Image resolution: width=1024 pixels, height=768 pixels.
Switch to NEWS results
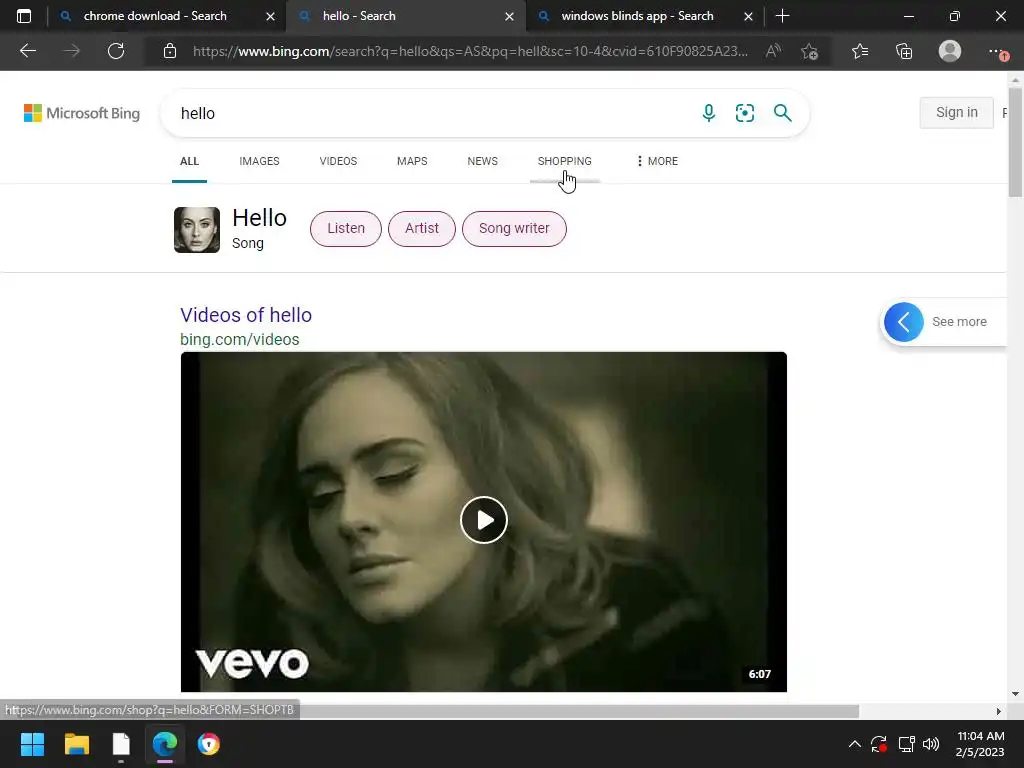click(483, 161)
